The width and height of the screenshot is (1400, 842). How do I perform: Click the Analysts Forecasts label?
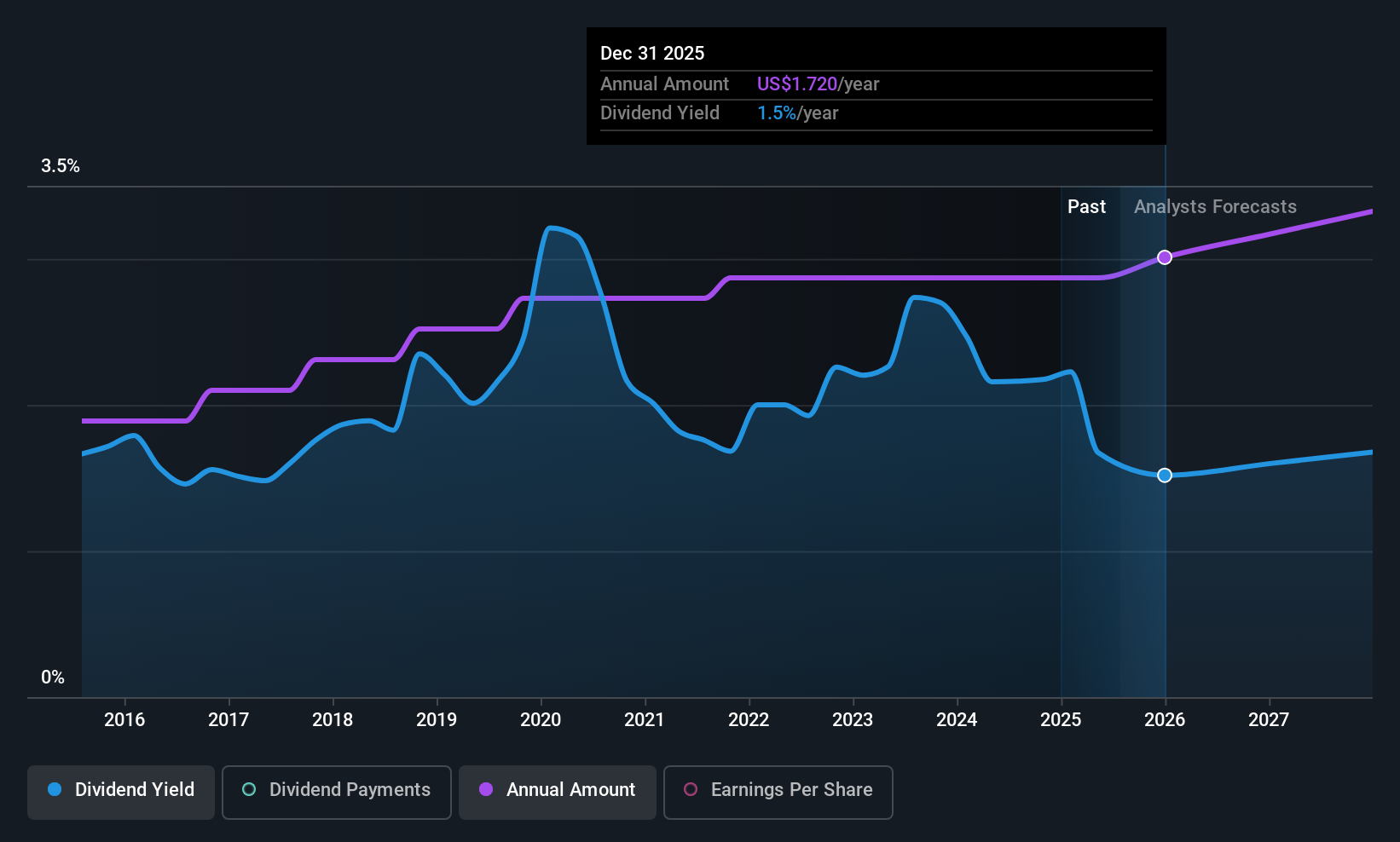coord(1215,206)
